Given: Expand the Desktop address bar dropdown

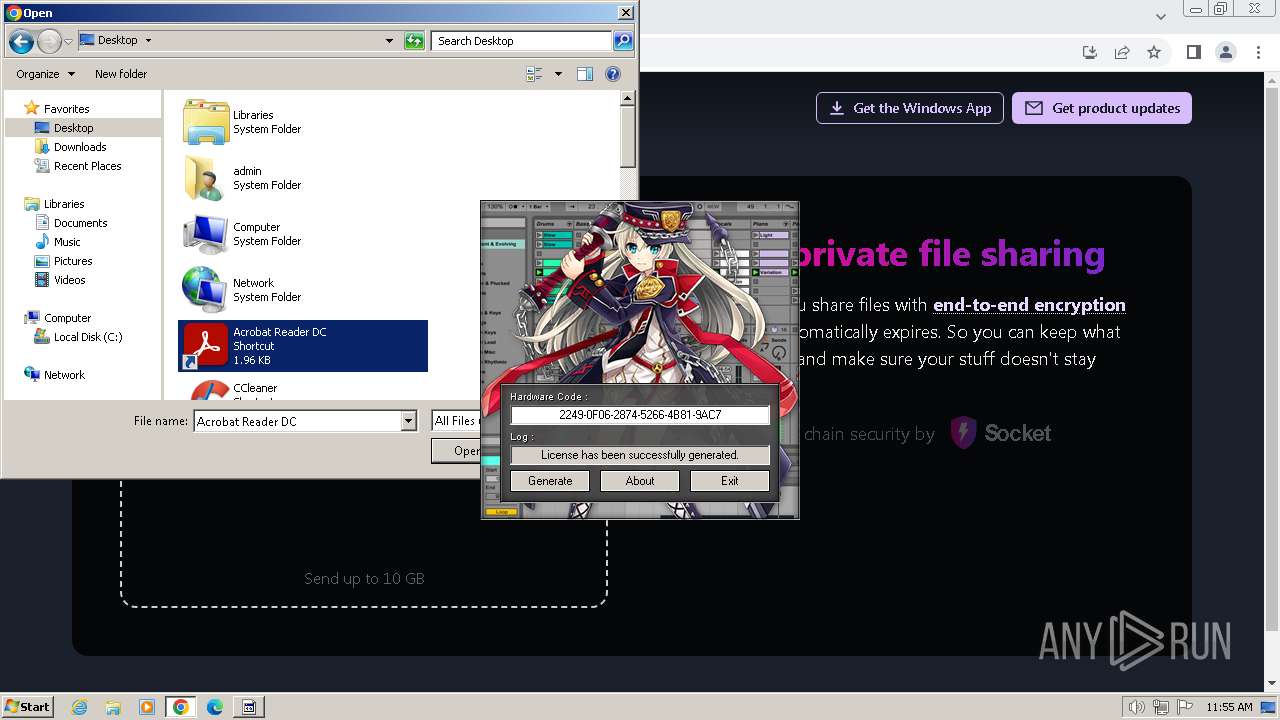Looking at the screenshot, I should point(389,41).
